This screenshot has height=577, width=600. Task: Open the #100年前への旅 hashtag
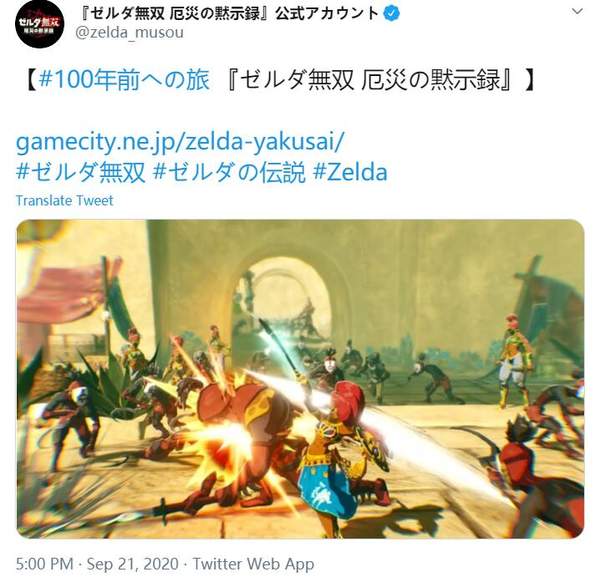click(124, 80)
